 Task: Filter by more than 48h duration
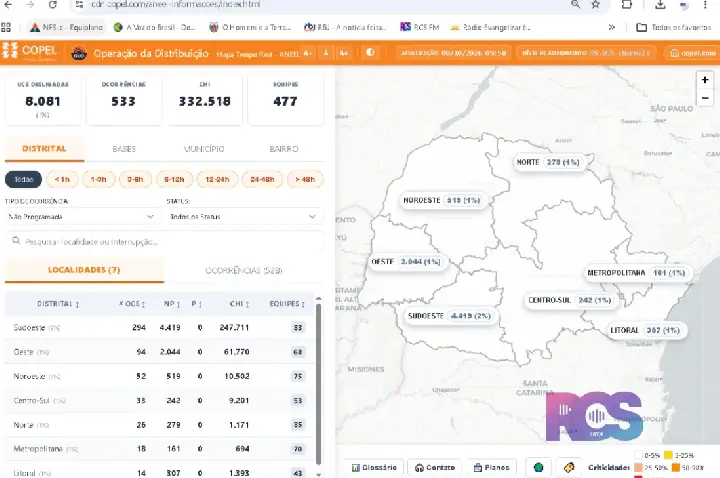pyautogui.click(x=305, y=179)
